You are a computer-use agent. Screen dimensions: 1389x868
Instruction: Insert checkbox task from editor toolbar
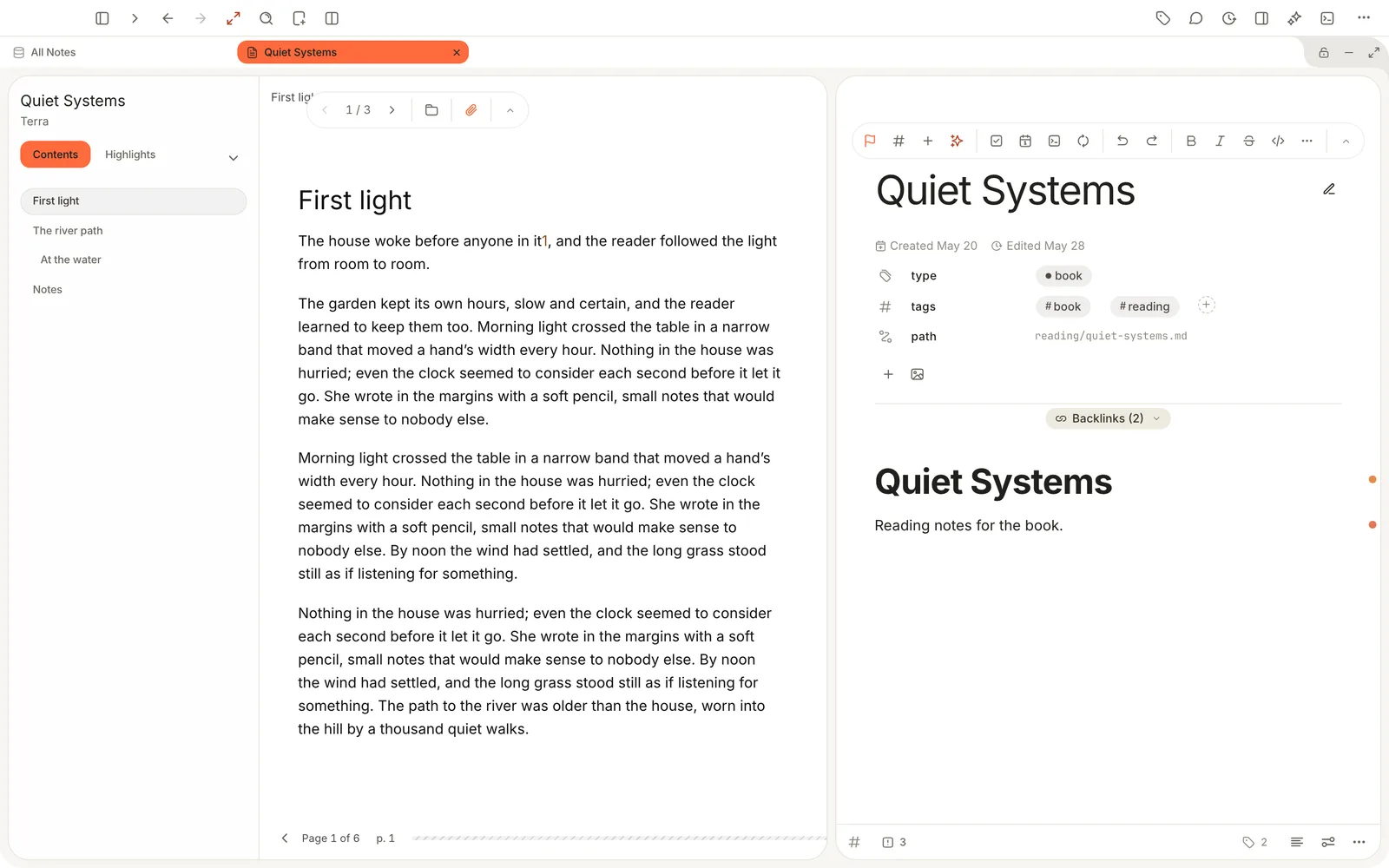click(997, 141)
